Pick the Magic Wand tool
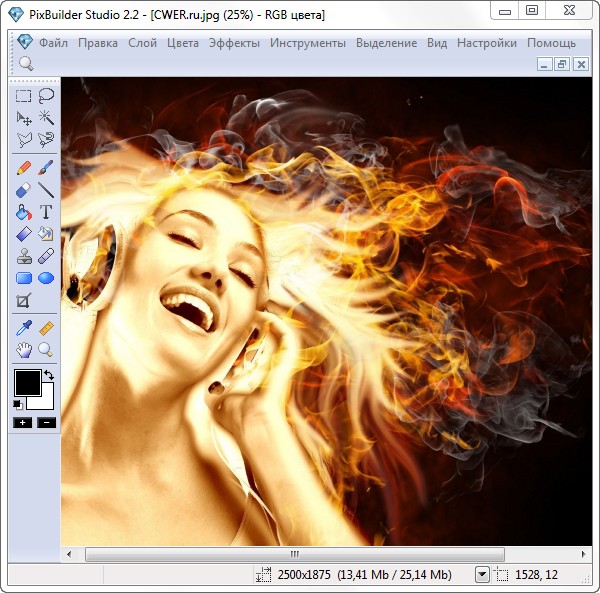Image resolution: width=600 pixels, height=593 pixels. (46, 118)
